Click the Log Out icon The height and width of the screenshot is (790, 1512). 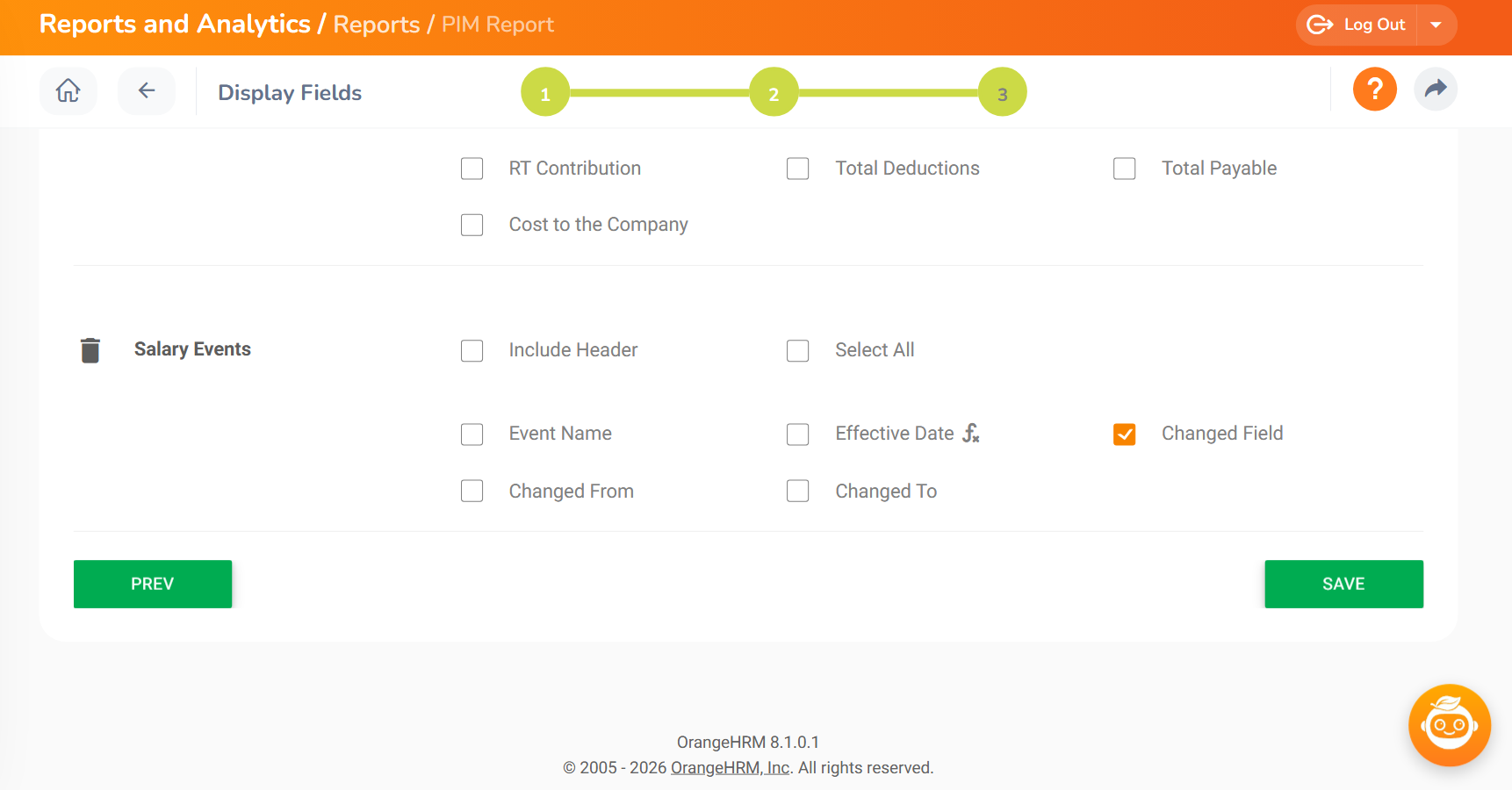tap(1320, 25)
